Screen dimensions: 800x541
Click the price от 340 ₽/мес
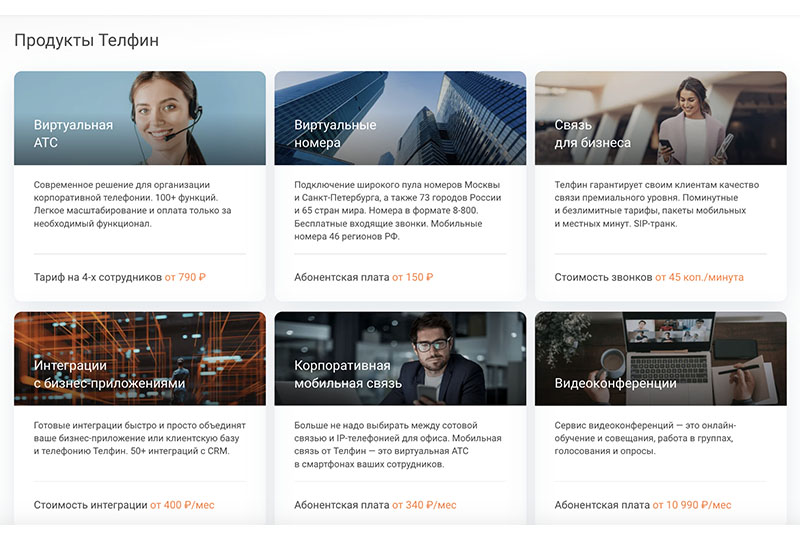[424, 505]
